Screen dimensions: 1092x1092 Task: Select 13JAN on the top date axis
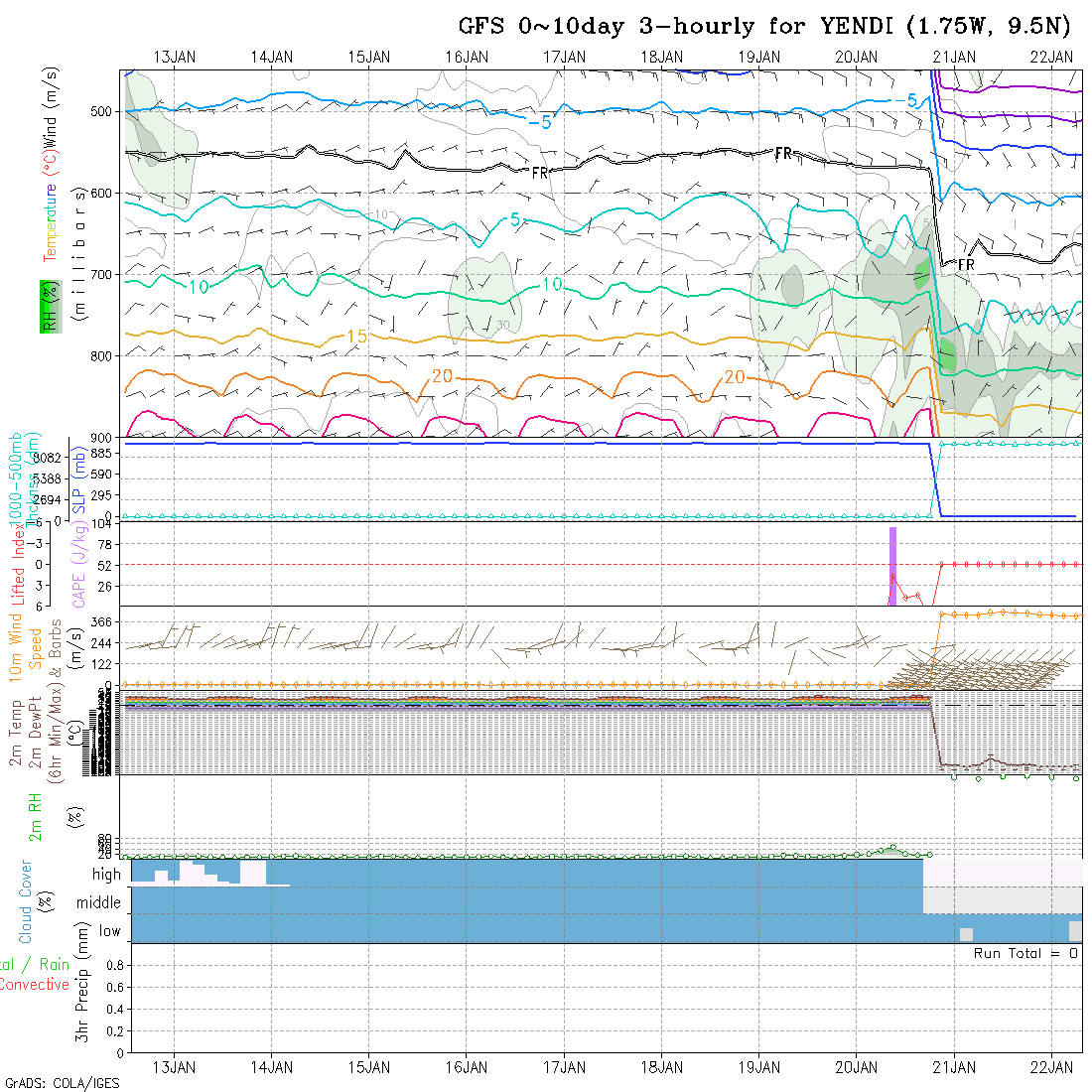pyautogui.click(x=175, y=57)
